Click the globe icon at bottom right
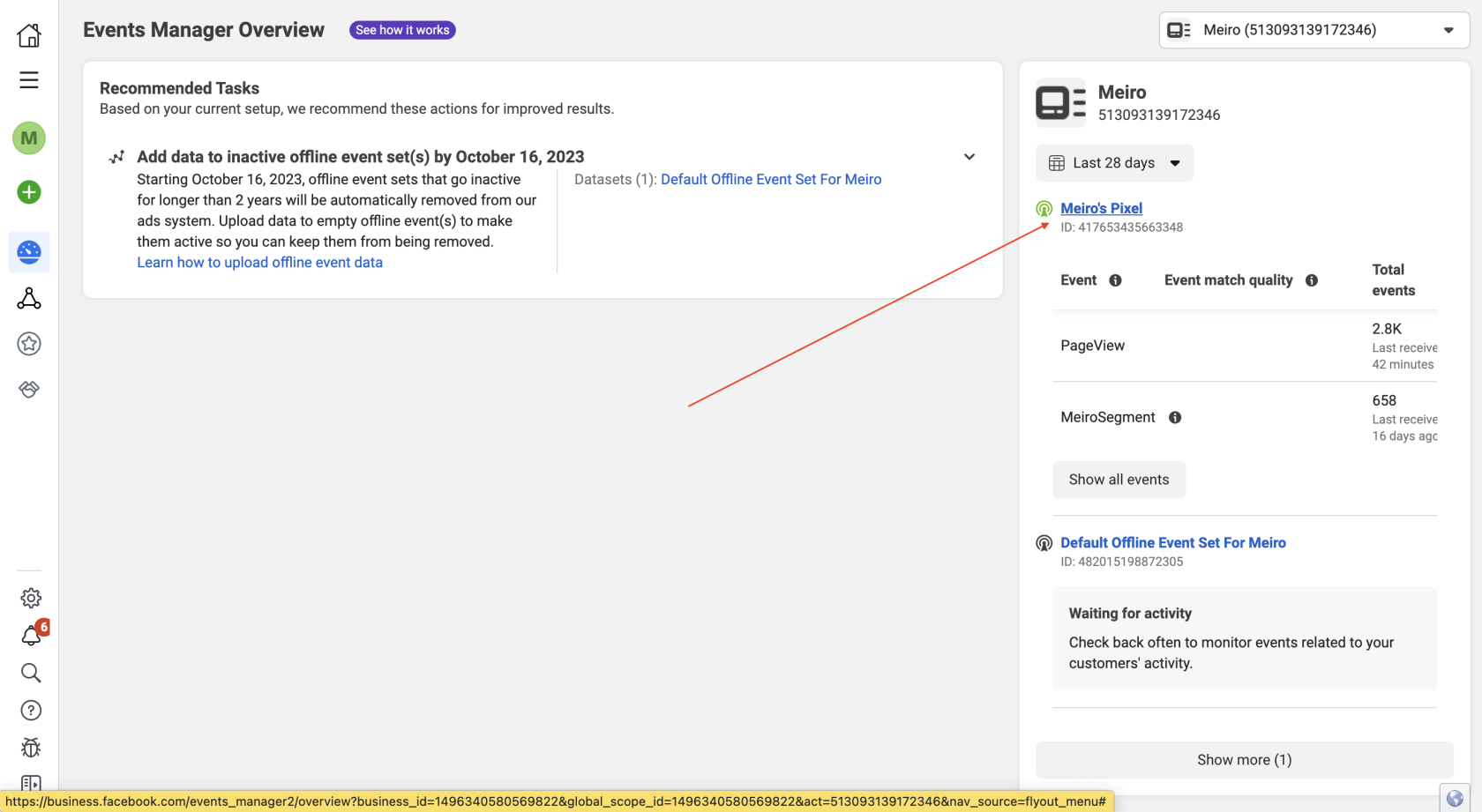The width and height of the screenshot is (1482, 812). click(x=1455, y=799)
